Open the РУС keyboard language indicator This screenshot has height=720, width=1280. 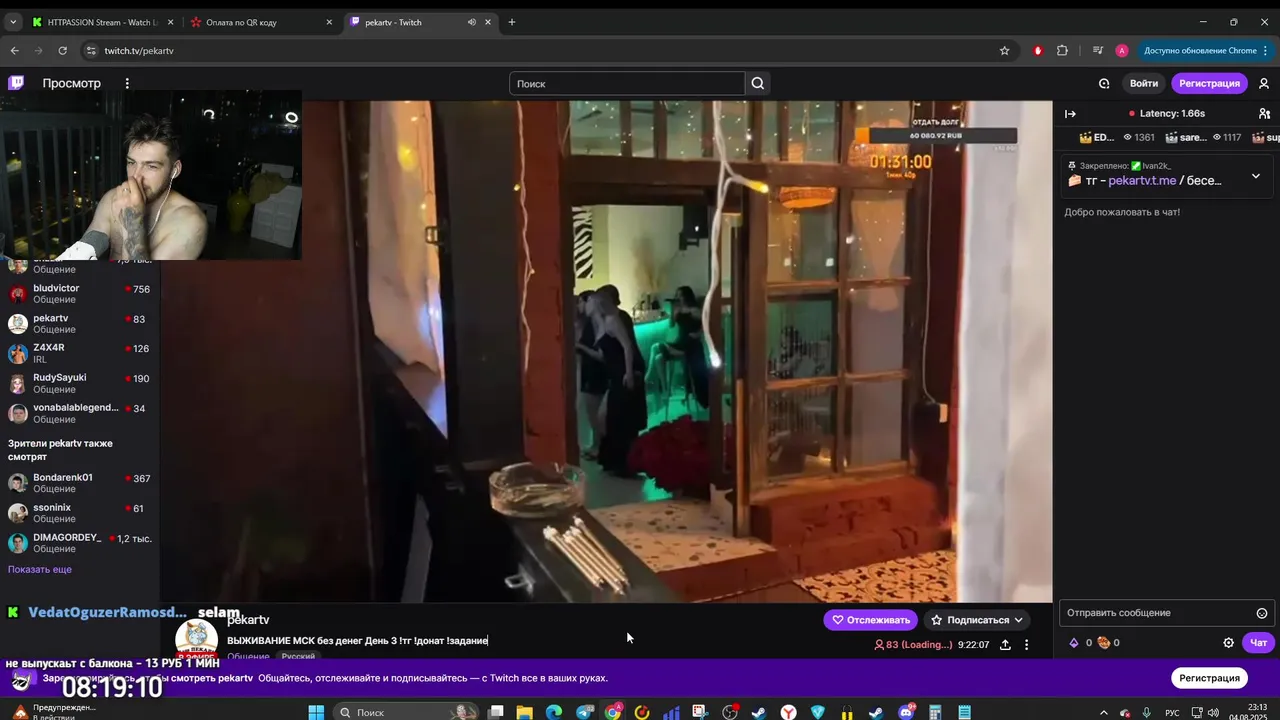pyautogui.click(x=1172, y=713)
